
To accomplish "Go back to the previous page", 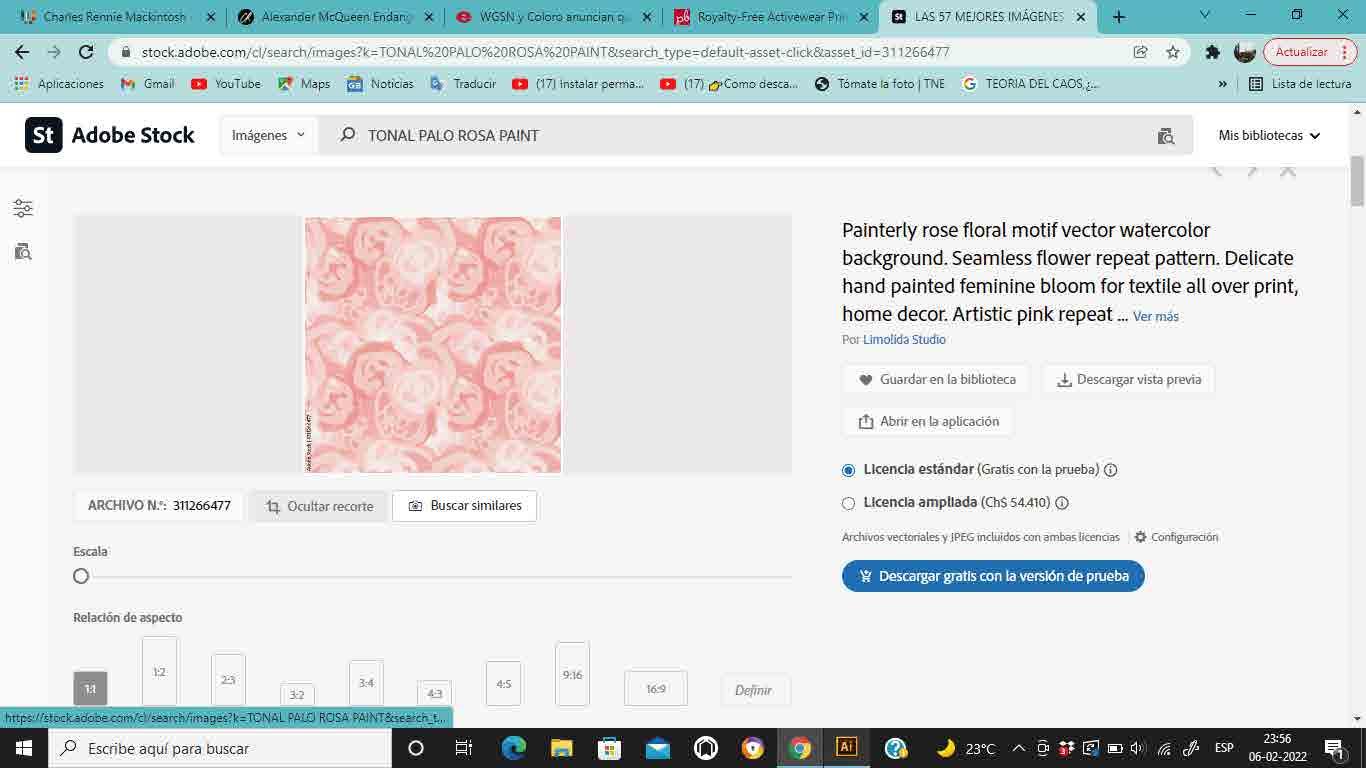I will point(22,52).
